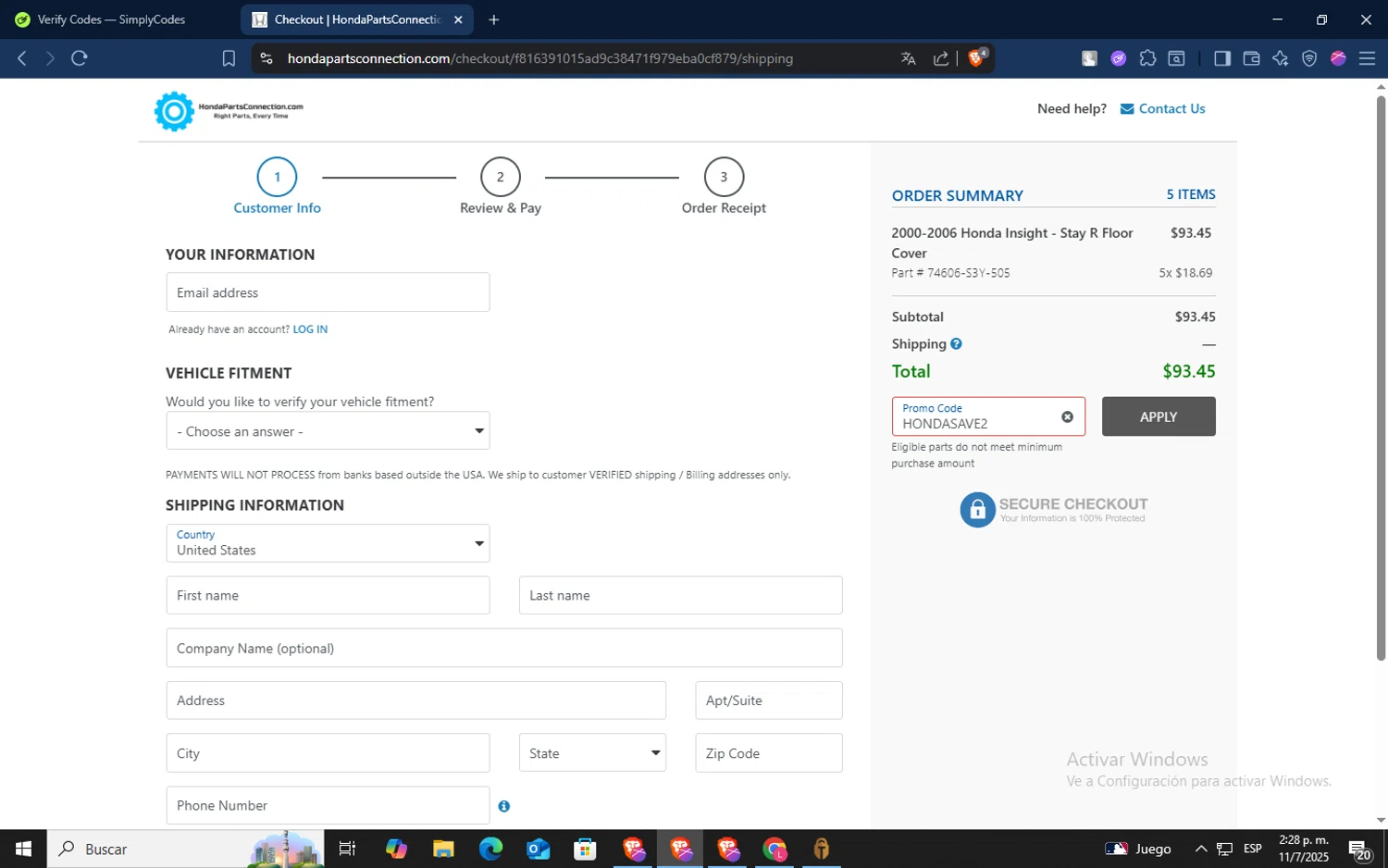Viewport: 1388px width, 868px height.
Task: Click the taskbar clock showing 2:28 p. m.
Action: (1303, 849)
